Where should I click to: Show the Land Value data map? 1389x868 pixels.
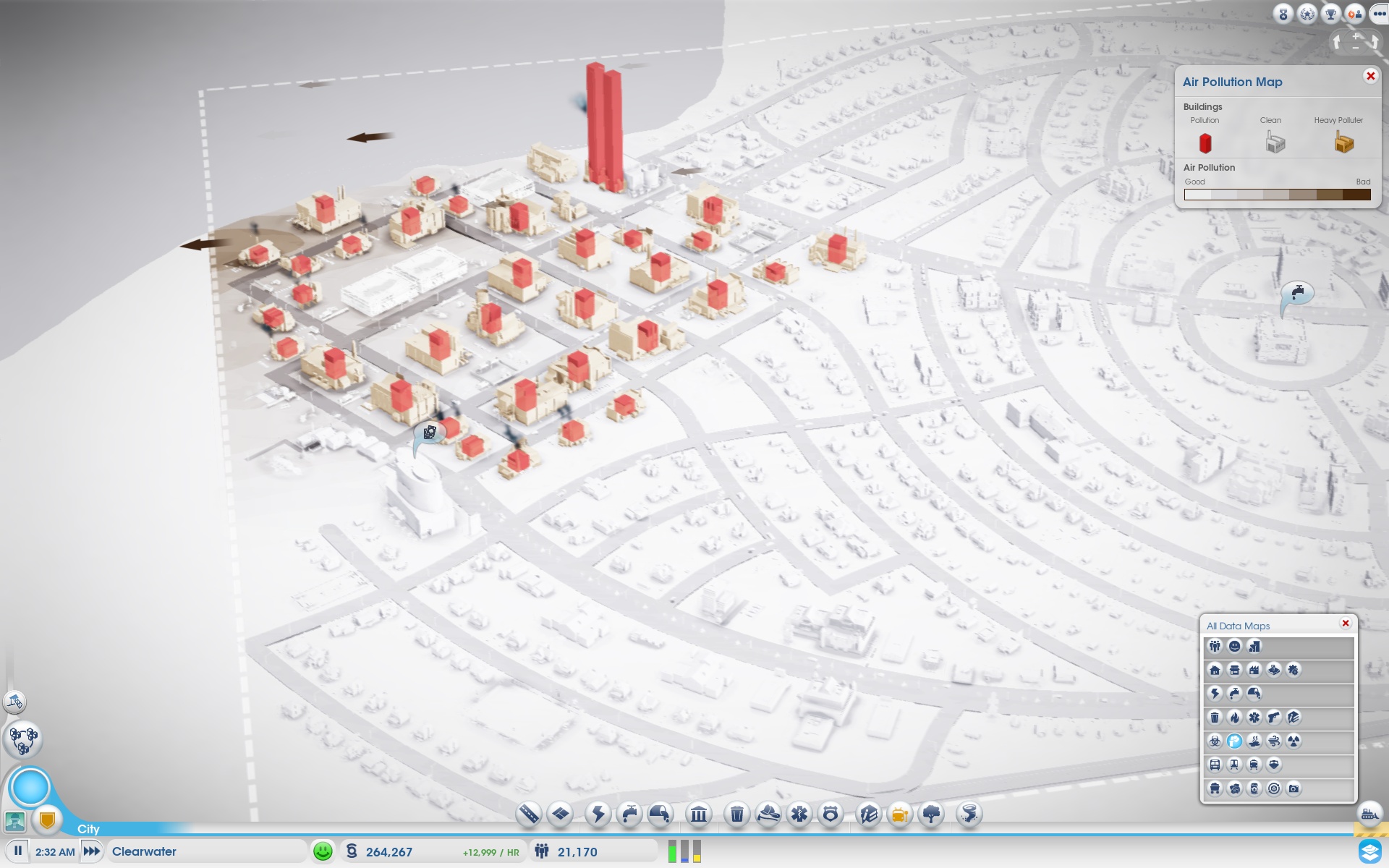pos(1254,646)
